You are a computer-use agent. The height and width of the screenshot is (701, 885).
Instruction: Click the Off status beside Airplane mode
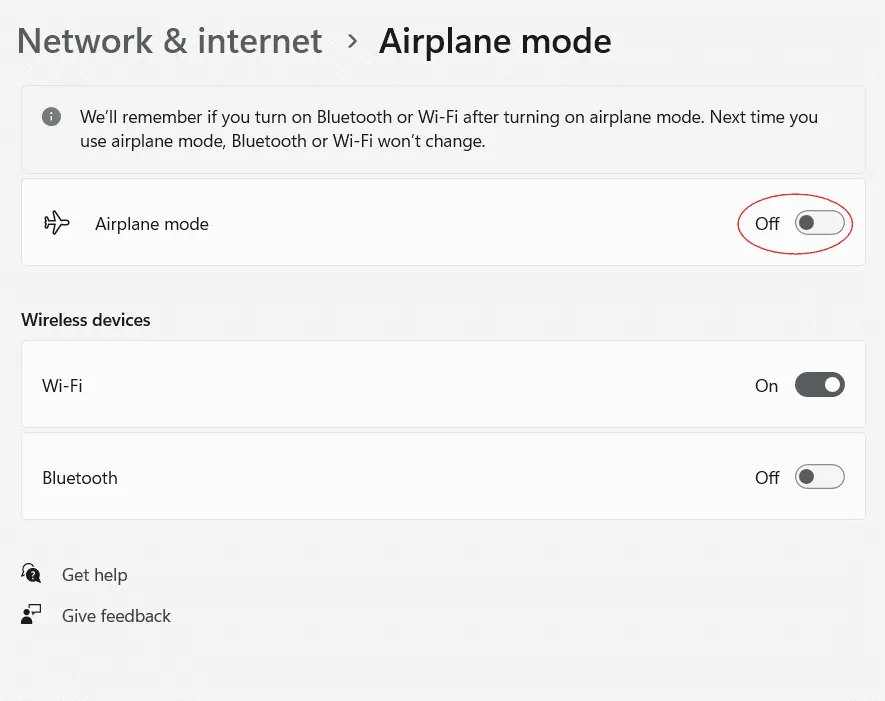(767, 224)
